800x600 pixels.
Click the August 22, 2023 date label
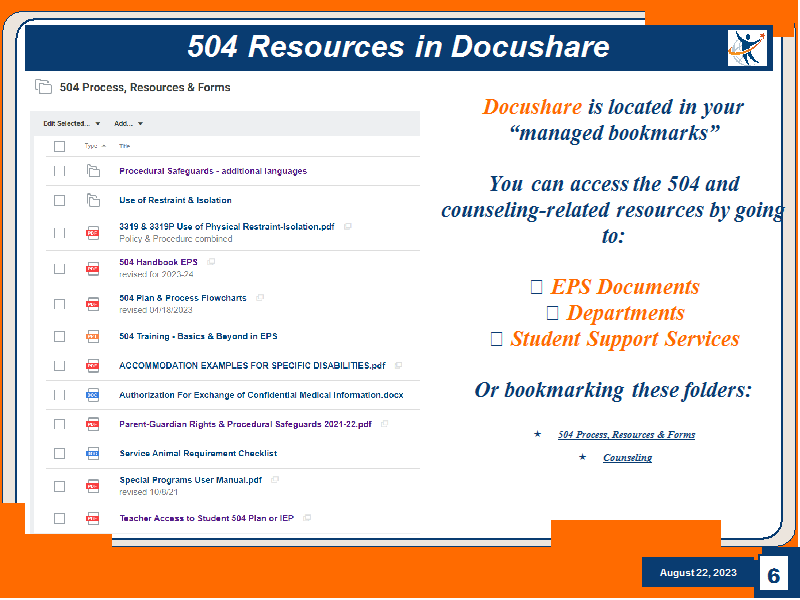click(x=698, y=572)
